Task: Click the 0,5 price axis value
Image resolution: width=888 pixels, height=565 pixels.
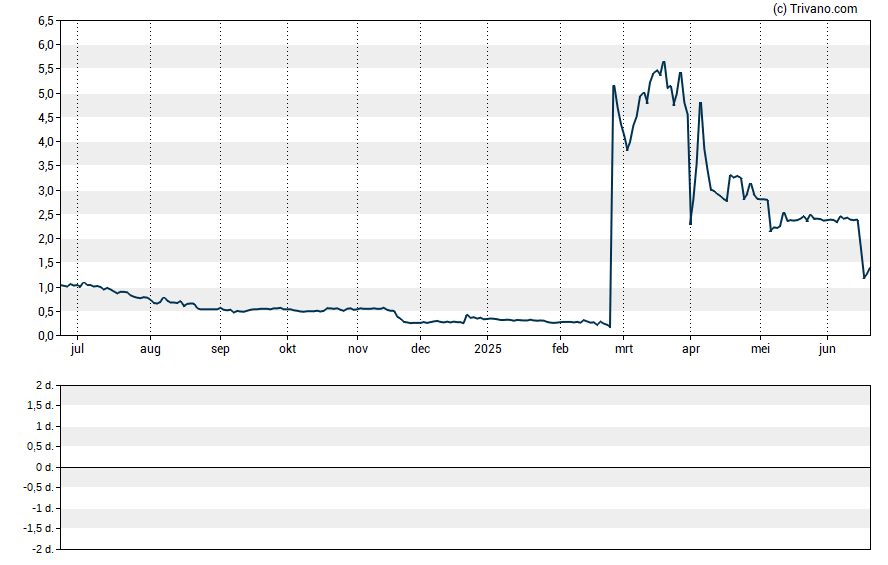Action: point(46,311)
